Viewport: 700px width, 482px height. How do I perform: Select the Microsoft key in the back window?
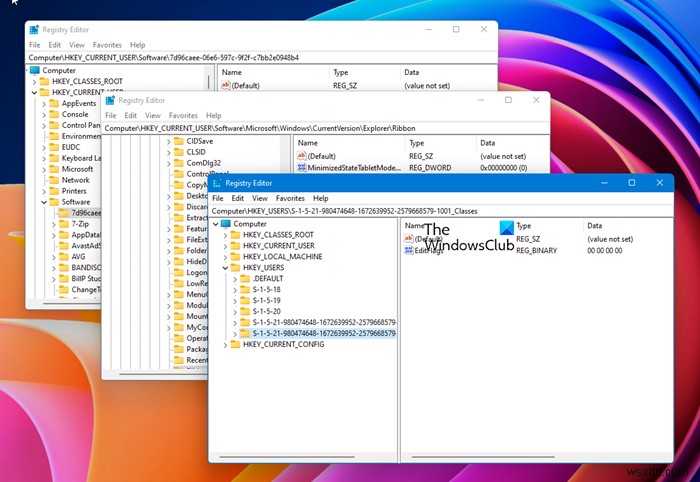77,169
